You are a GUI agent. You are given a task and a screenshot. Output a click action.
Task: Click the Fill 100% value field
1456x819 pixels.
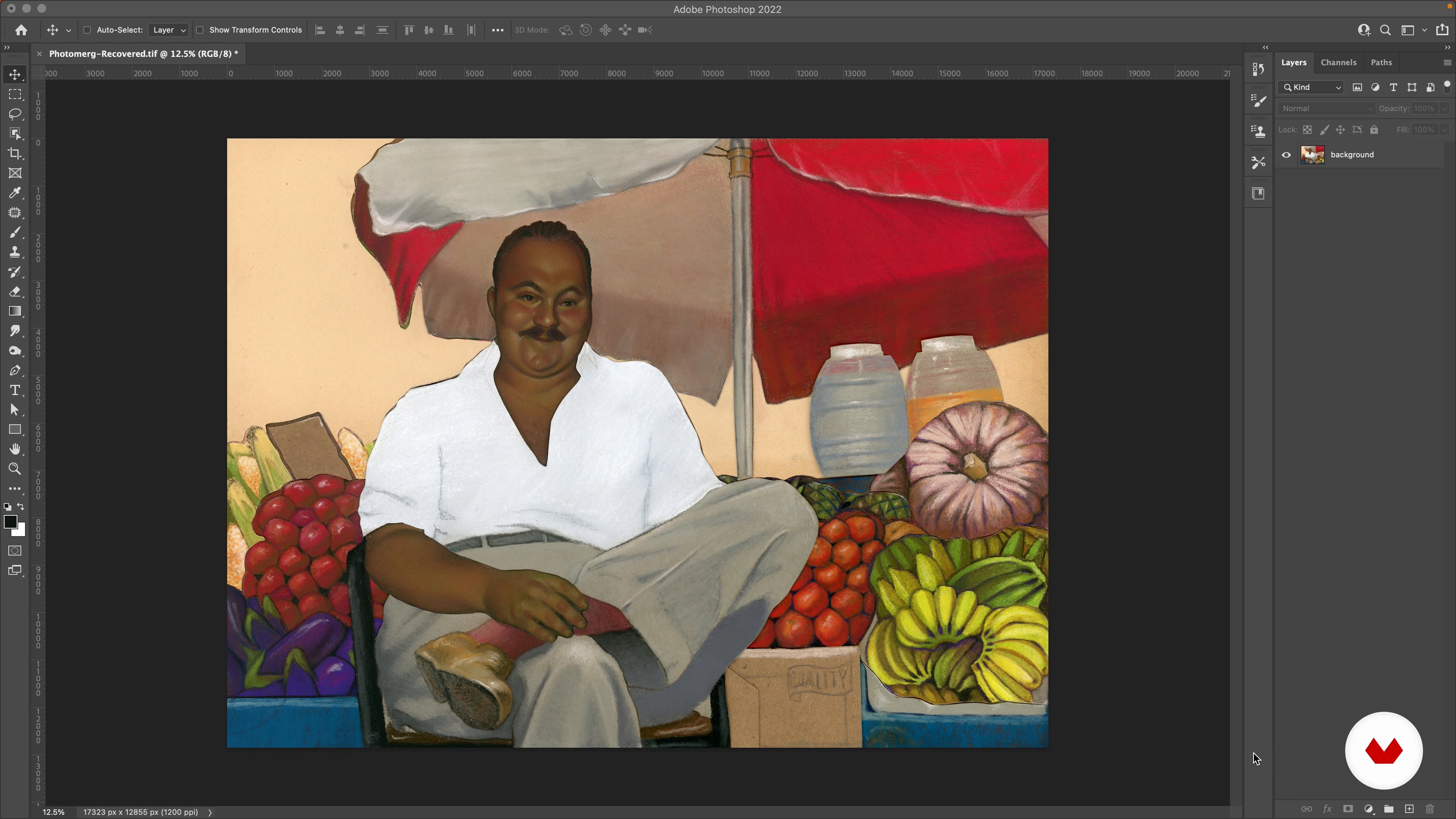[x=1425, y=130]
